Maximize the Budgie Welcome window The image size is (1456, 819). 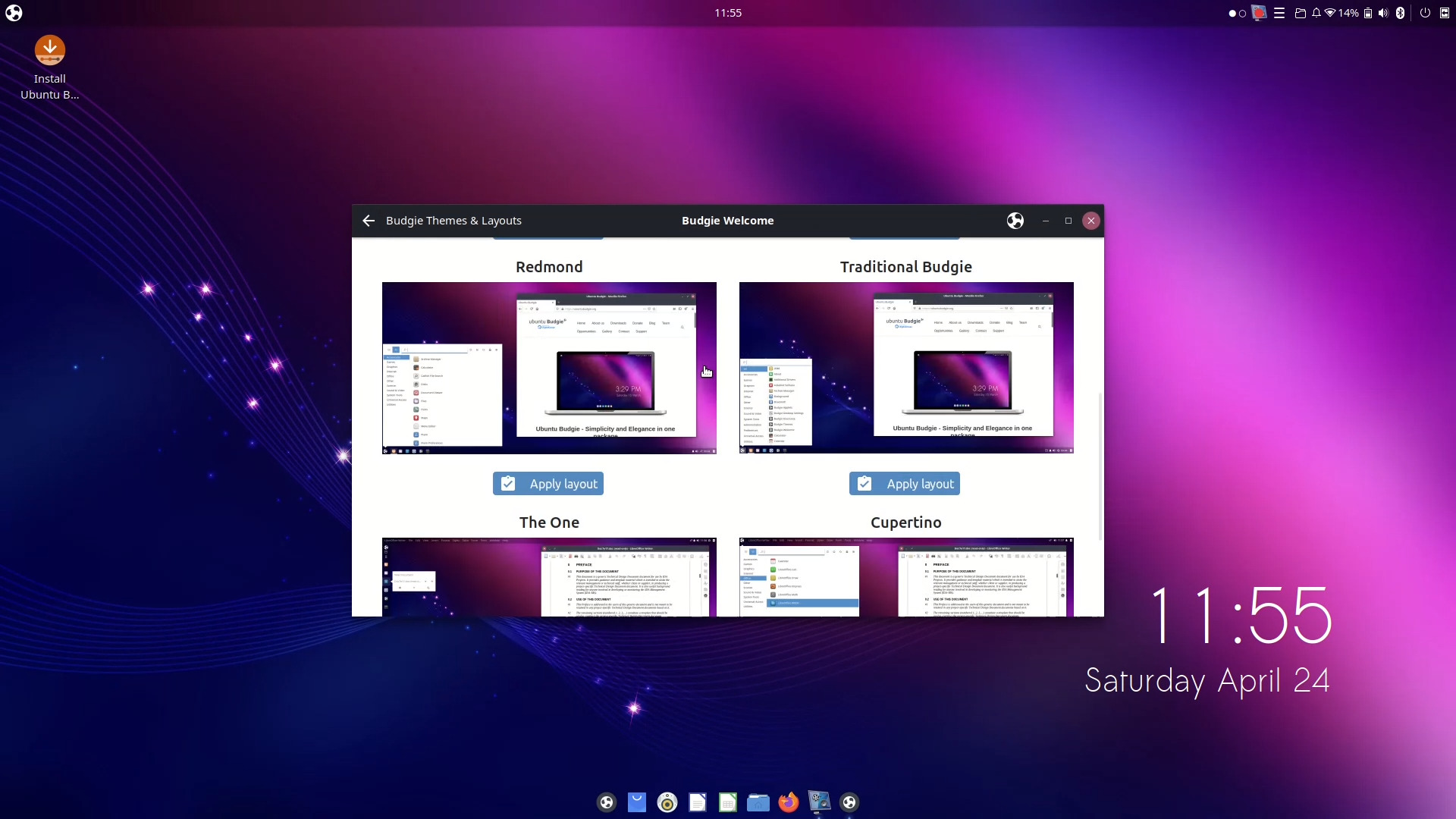pyautogui.click(x=1068, y=221)
